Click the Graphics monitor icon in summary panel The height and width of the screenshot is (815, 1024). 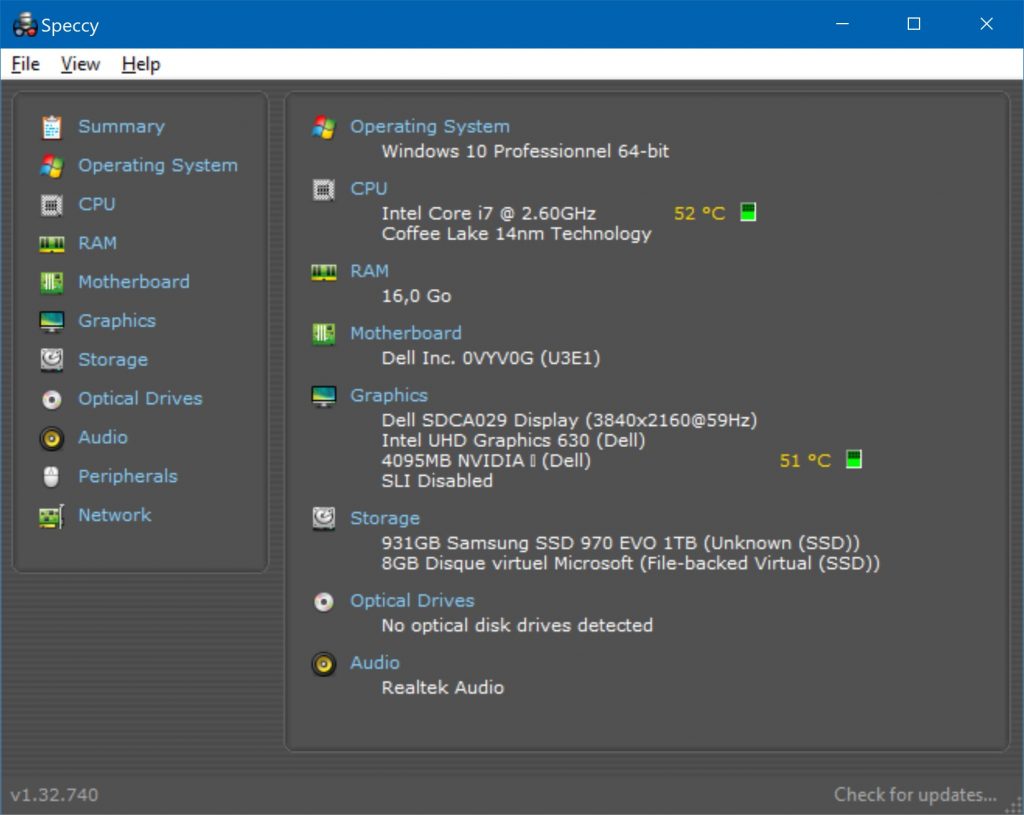(323, 396)
